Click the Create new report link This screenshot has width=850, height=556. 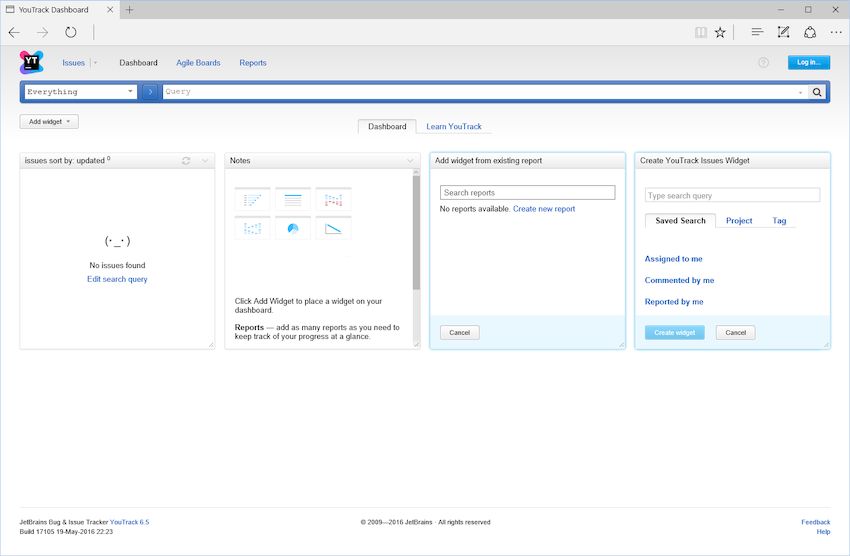(x=544, y=209)
